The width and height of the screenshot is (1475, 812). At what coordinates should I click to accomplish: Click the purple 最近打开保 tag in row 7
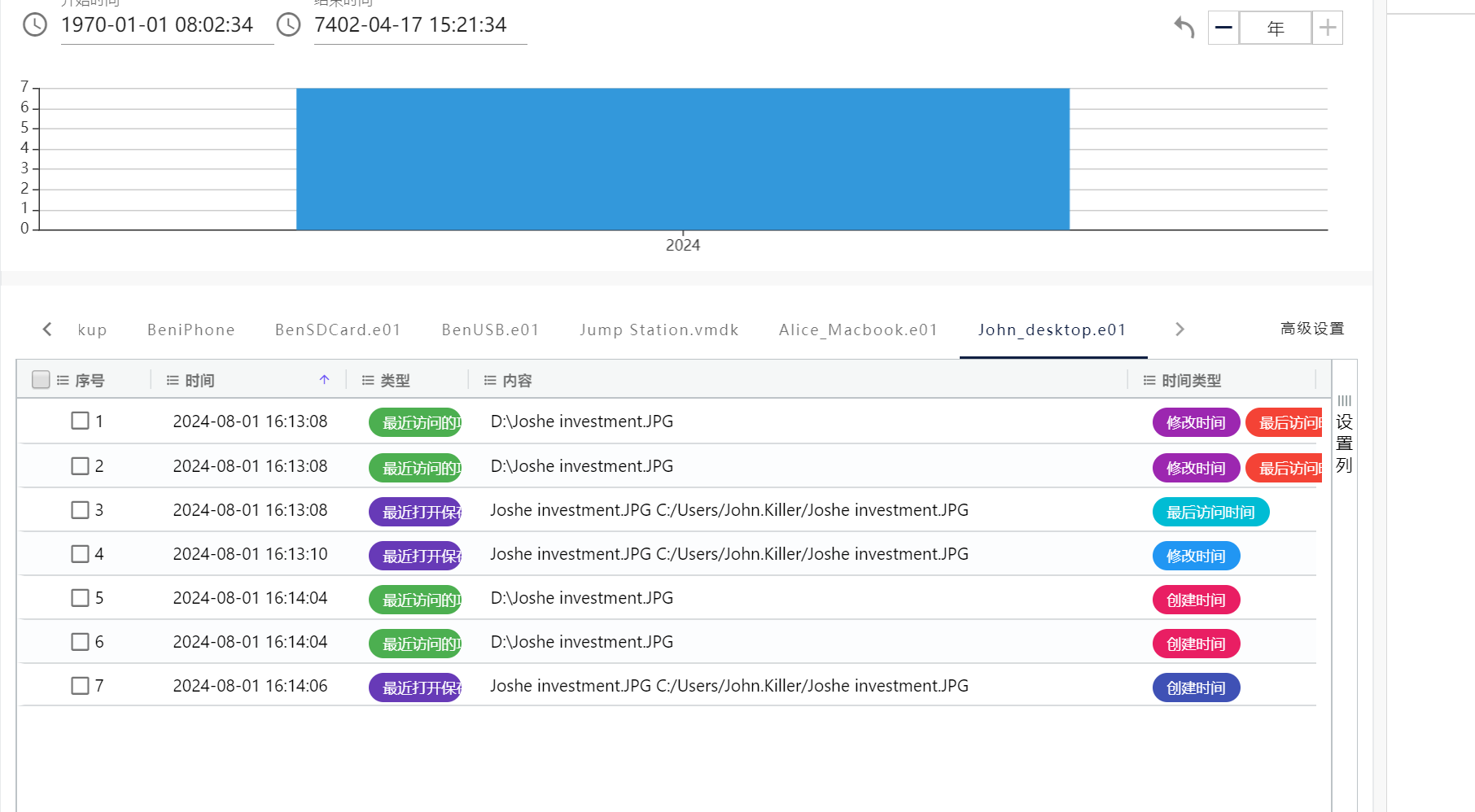pos(415,688)
